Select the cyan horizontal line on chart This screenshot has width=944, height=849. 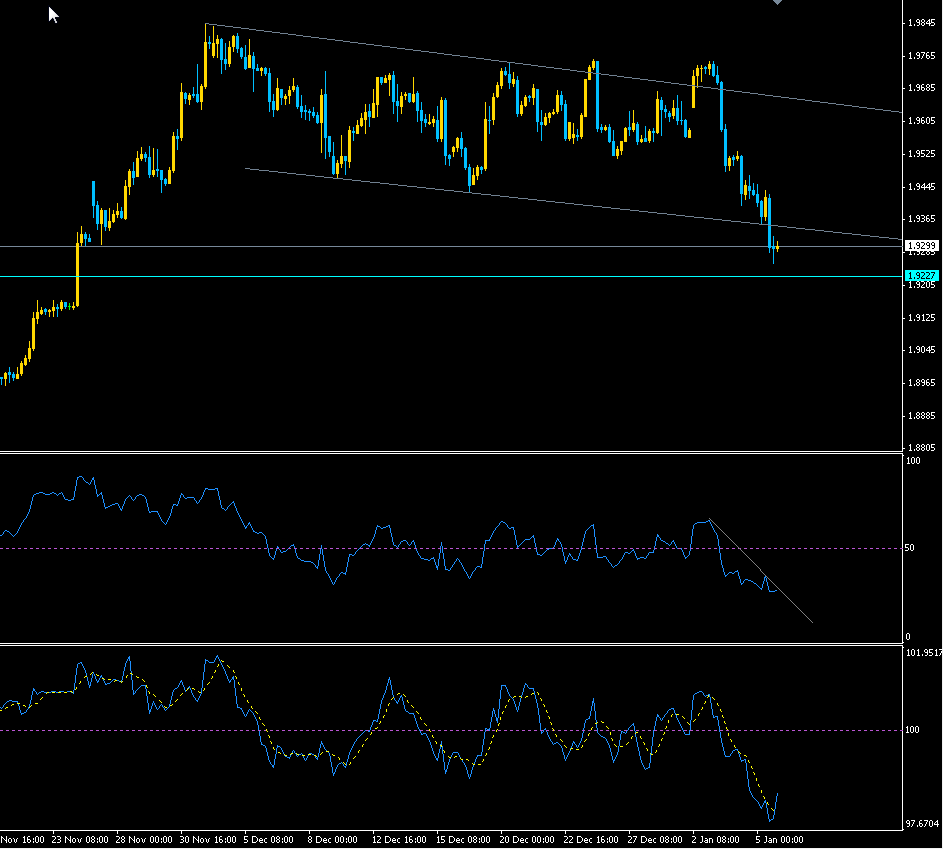(x=452, y=276)
